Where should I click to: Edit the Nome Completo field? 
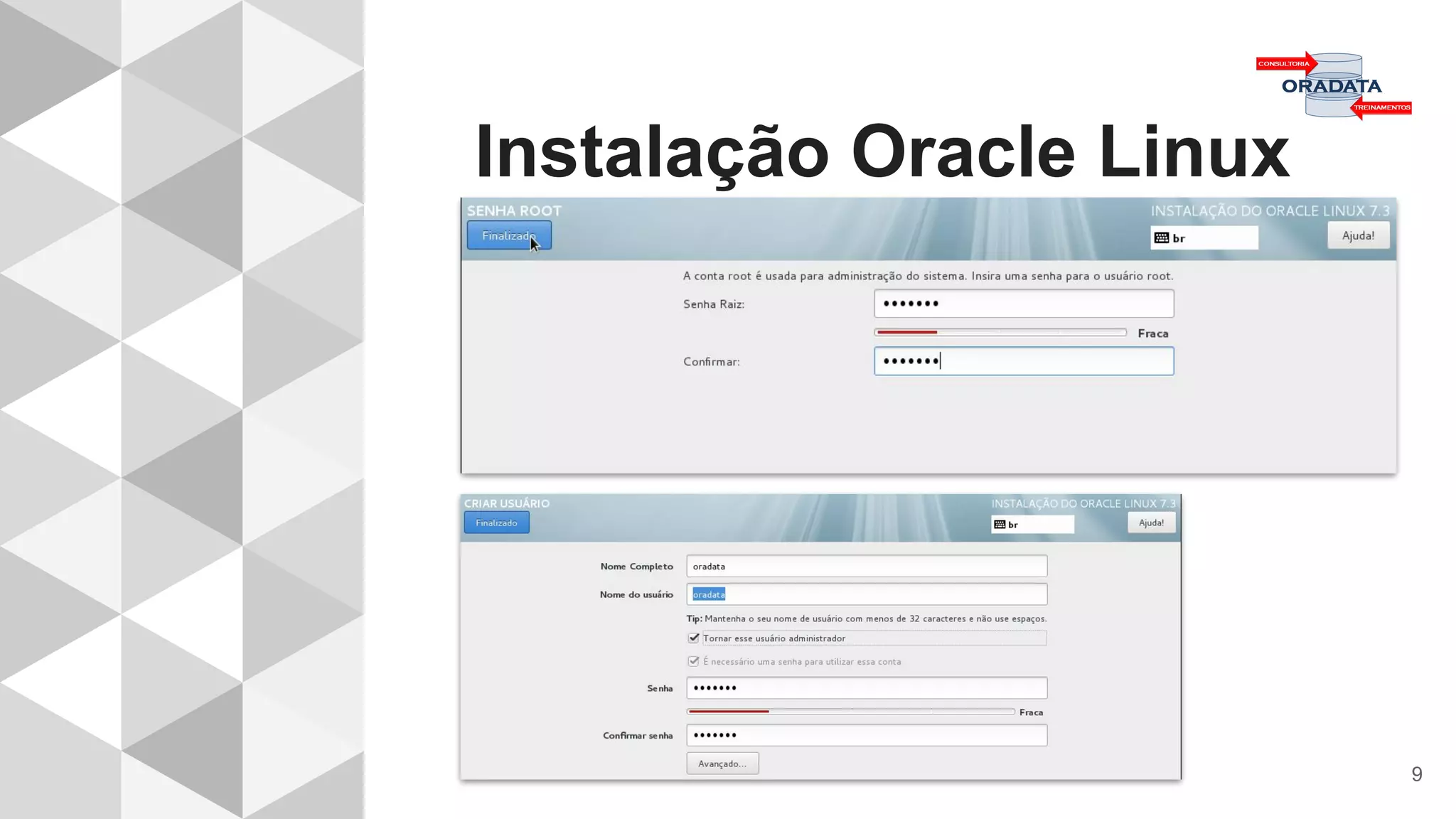(x=867, y=566)
